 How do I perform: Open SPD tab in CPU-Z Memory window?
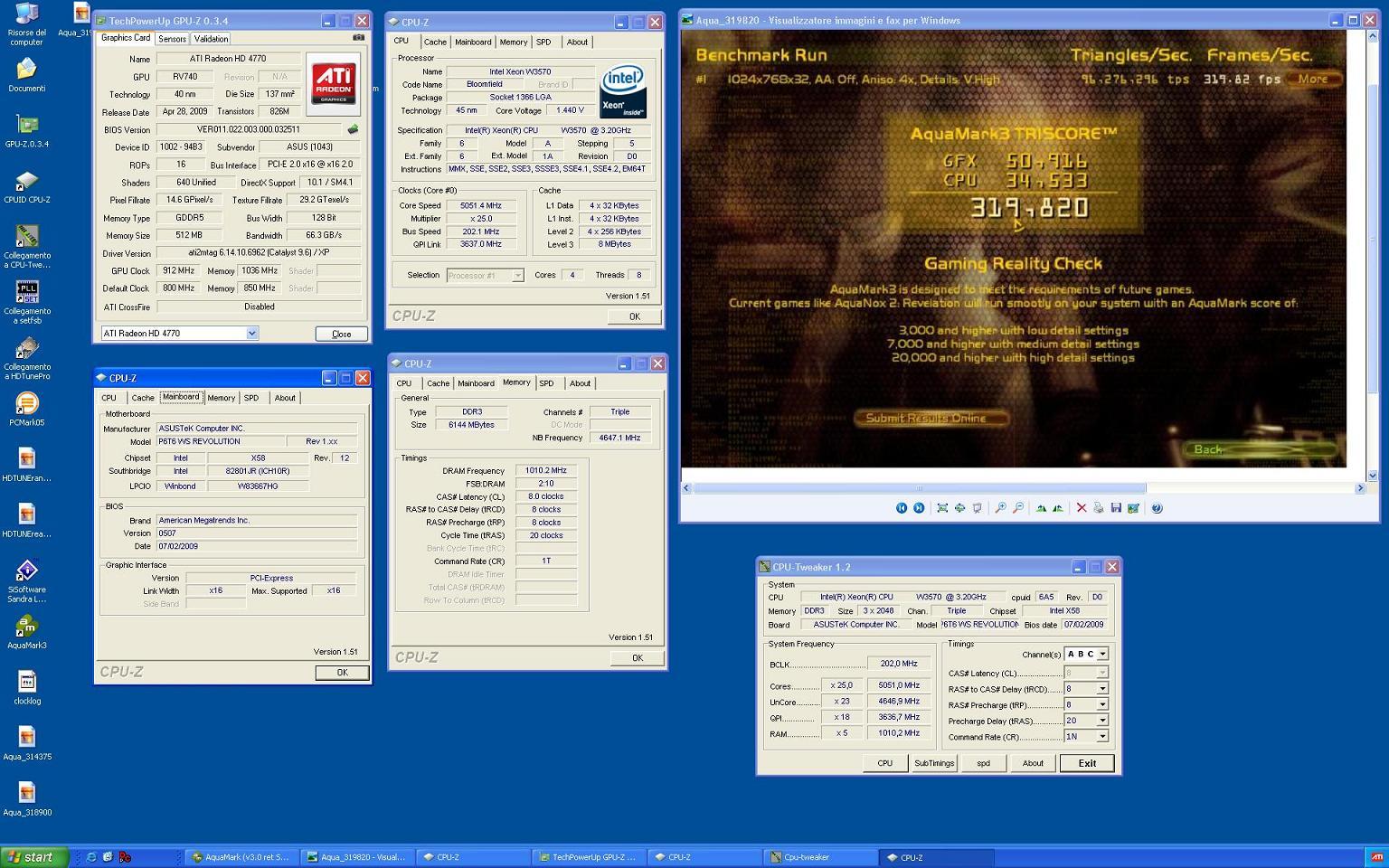[546, 383]
